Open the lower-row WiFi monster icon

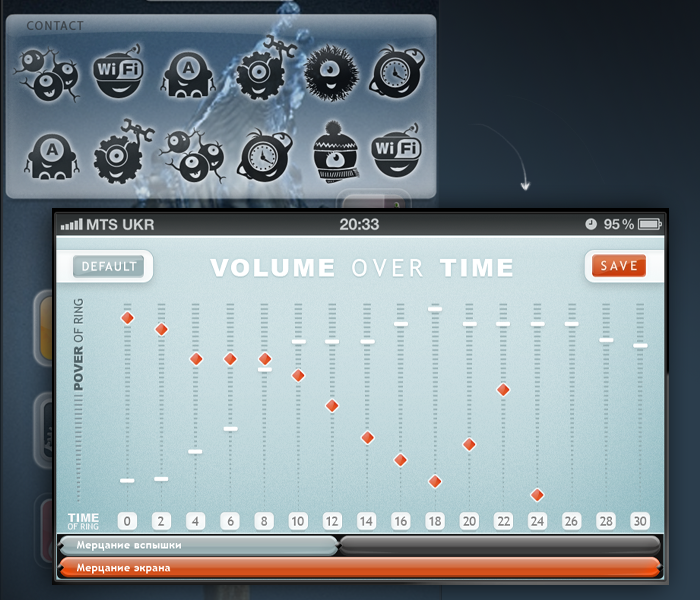(396, 151)
